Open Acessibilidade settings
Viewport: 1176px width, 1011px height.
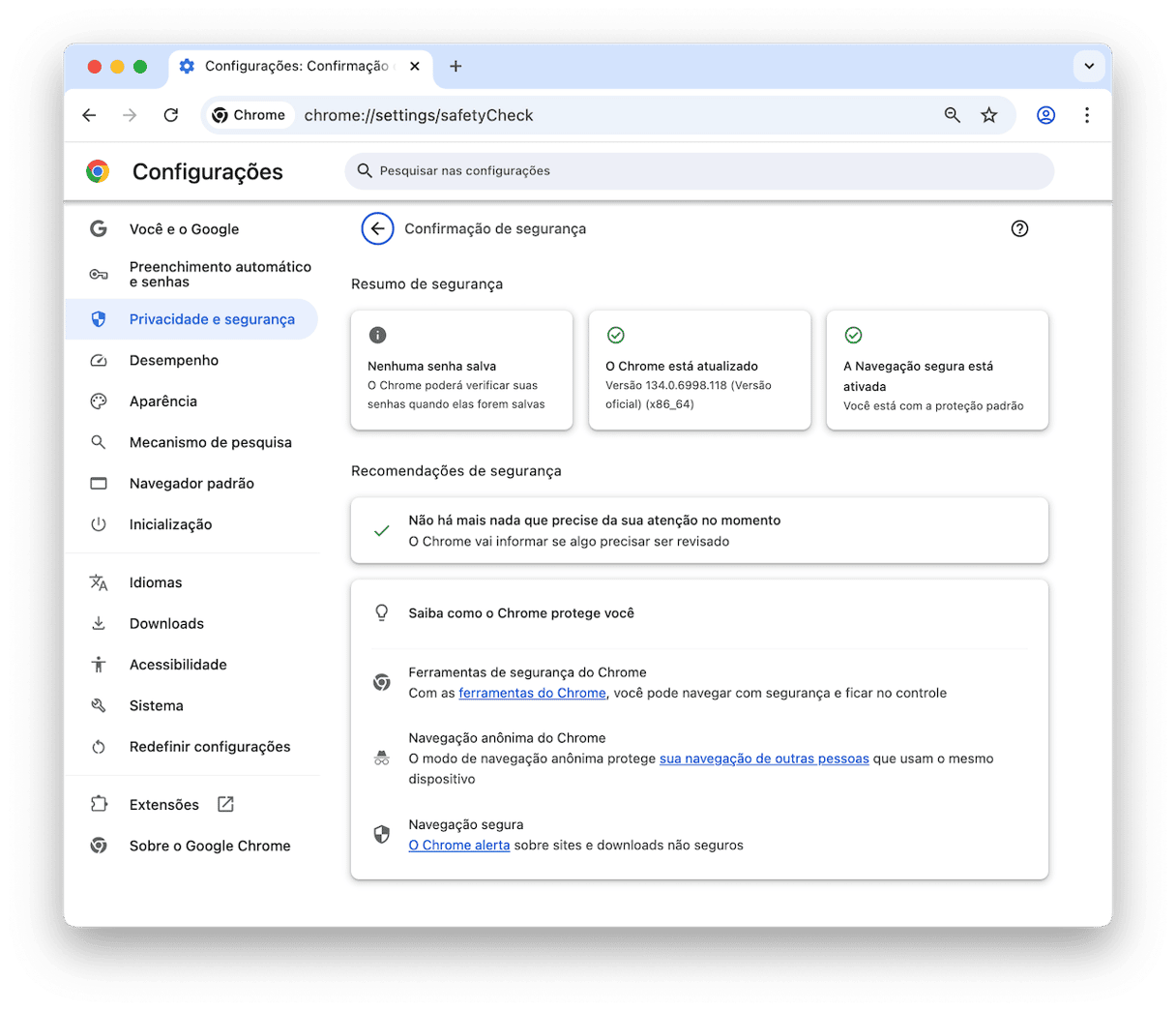[191, 665]
